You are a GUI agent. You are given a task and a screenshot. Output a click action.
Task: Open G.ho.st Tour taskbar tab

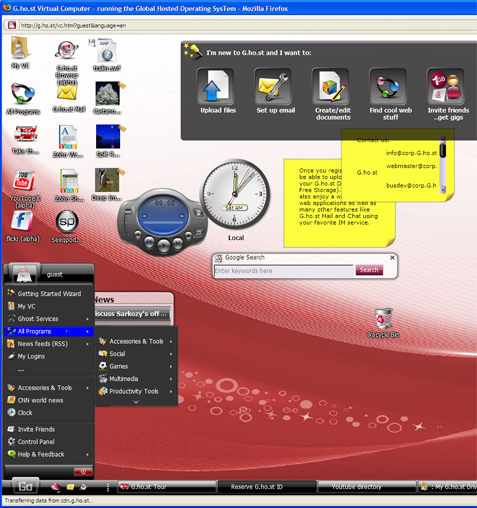(x=167, y=487)
